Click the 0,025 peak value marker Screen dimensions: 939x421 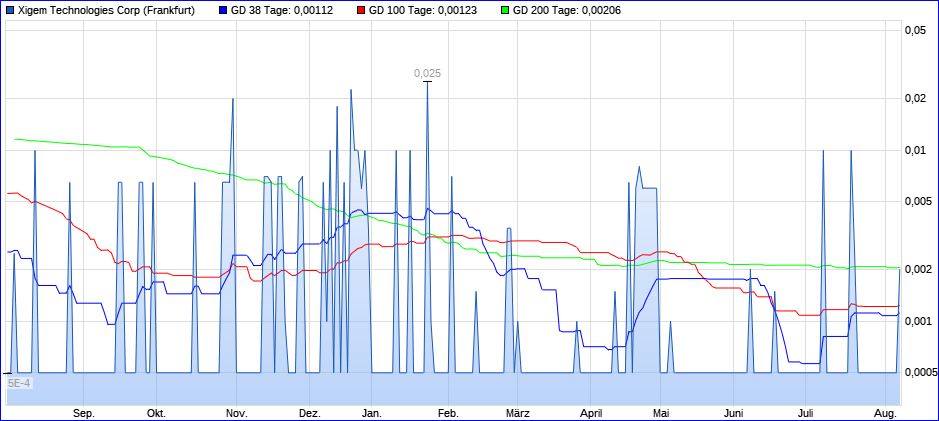tap(427, 73)
